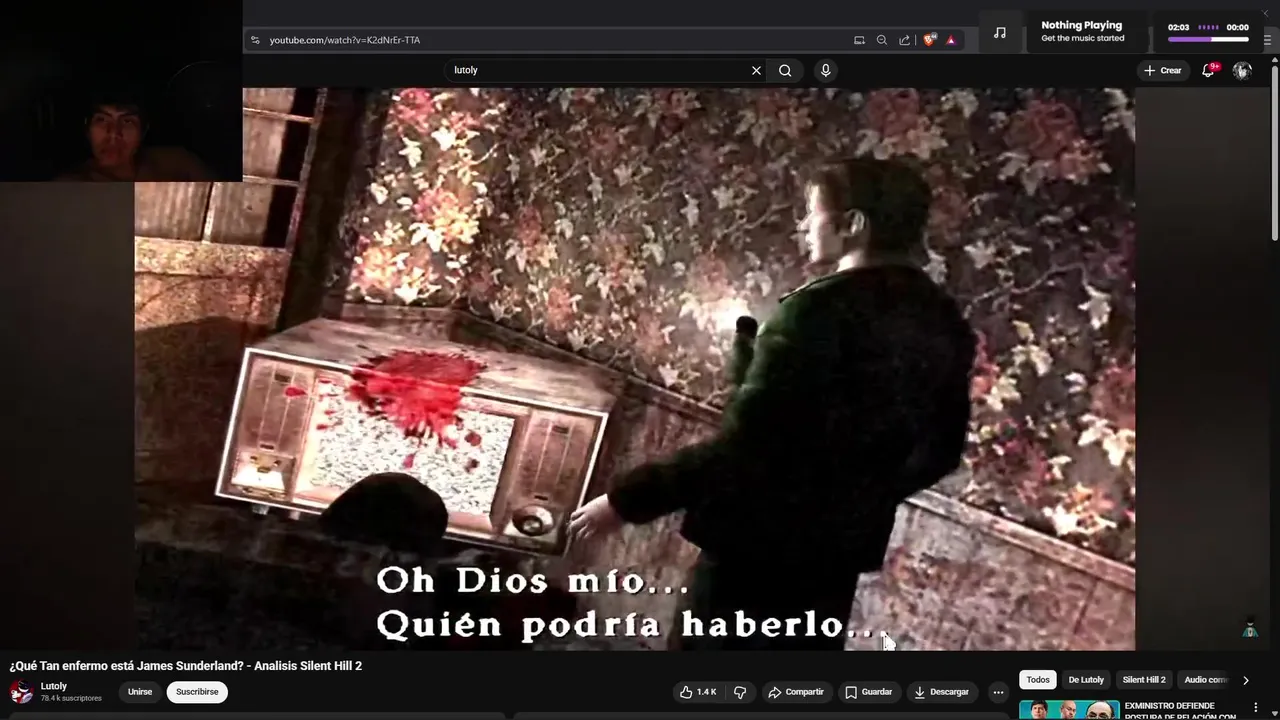Click the 'Descargar' download button
The image size is (1280, 720).
click(x=941, y=692)
